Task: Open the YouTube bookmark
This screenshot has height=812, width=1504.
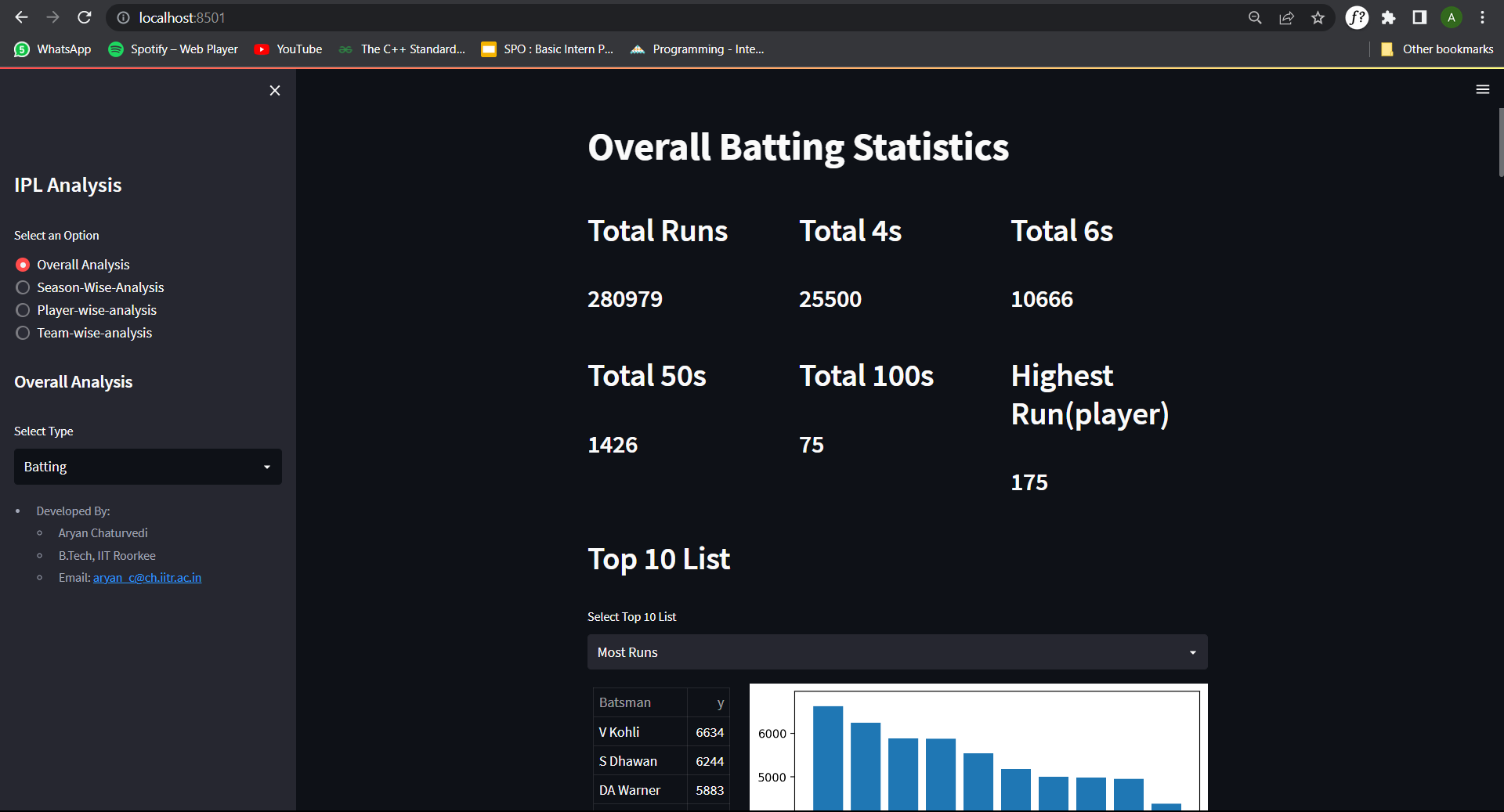Action: tap(288, 49)
